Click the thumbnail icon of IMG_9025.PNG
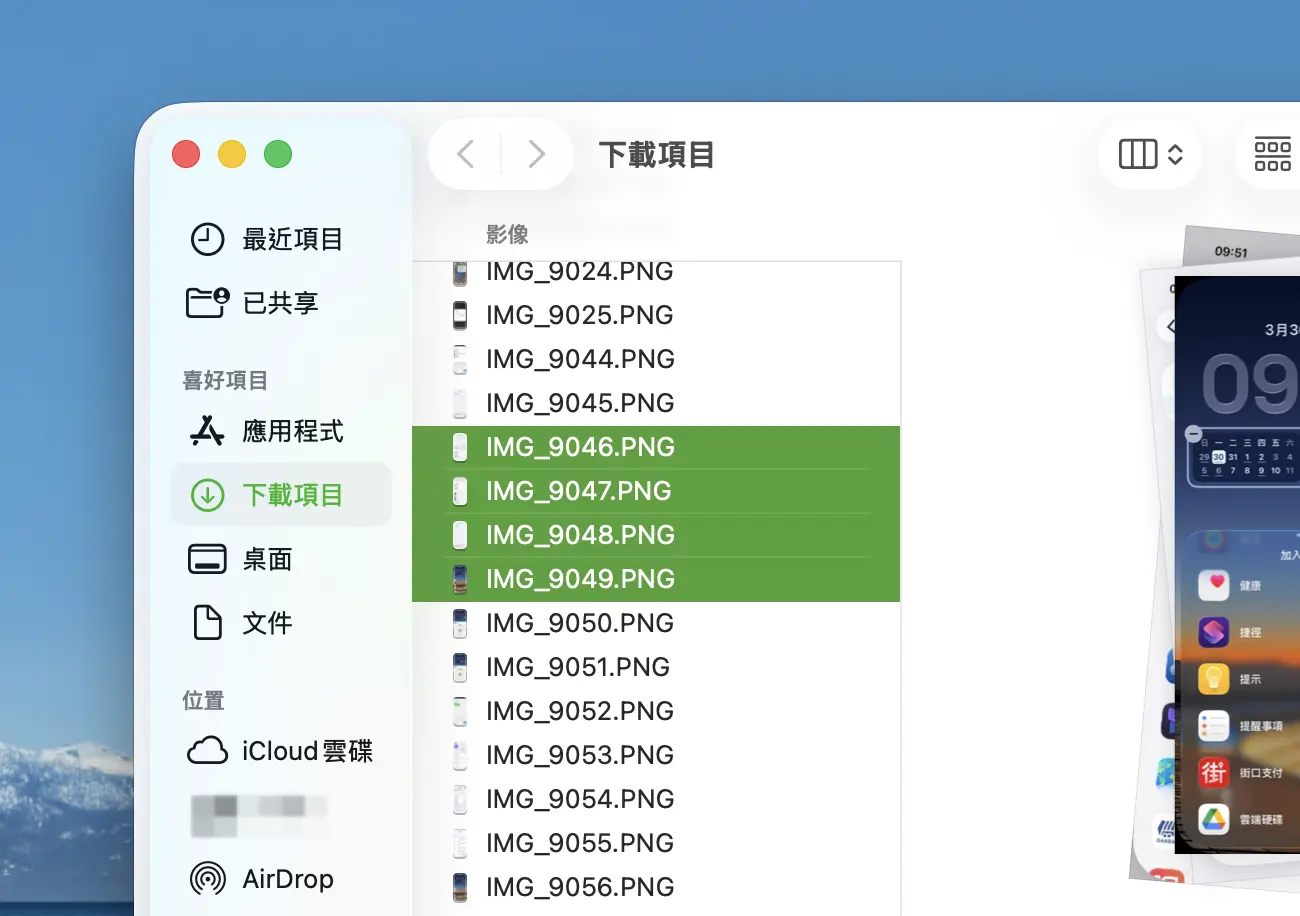 460,315
